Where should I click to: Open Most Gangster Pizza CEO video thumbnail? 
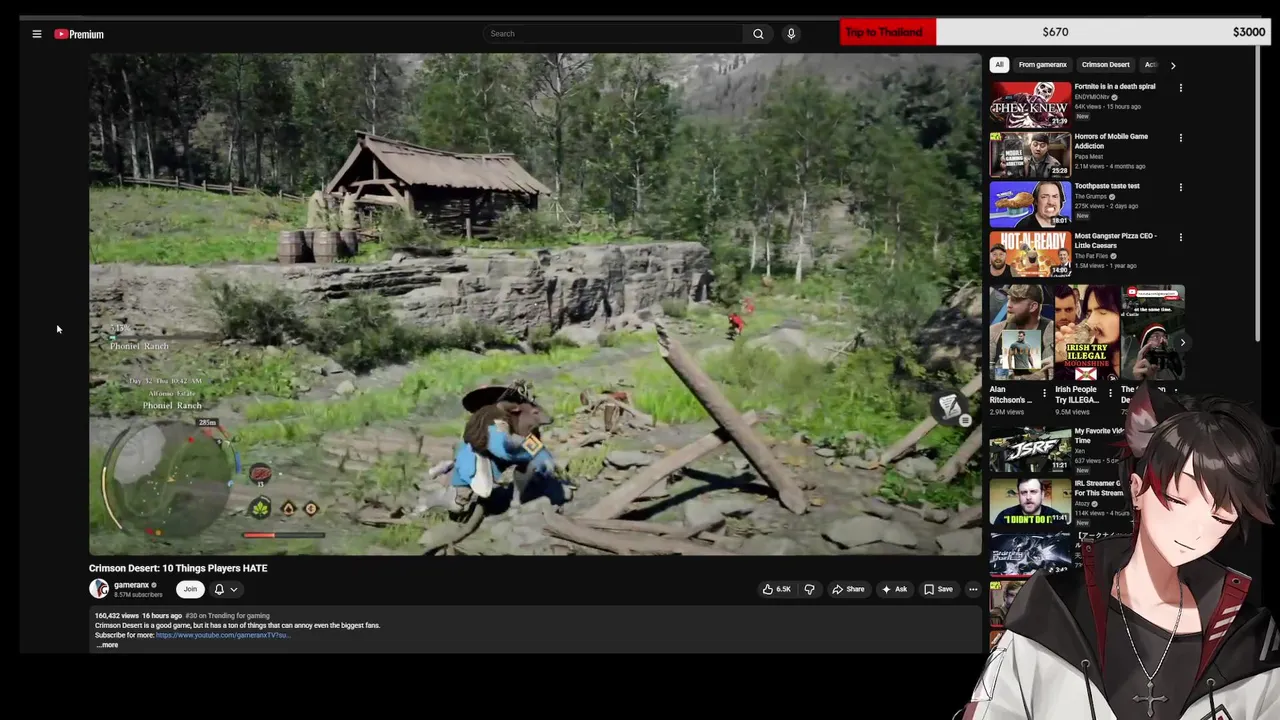pos(1030,254)
